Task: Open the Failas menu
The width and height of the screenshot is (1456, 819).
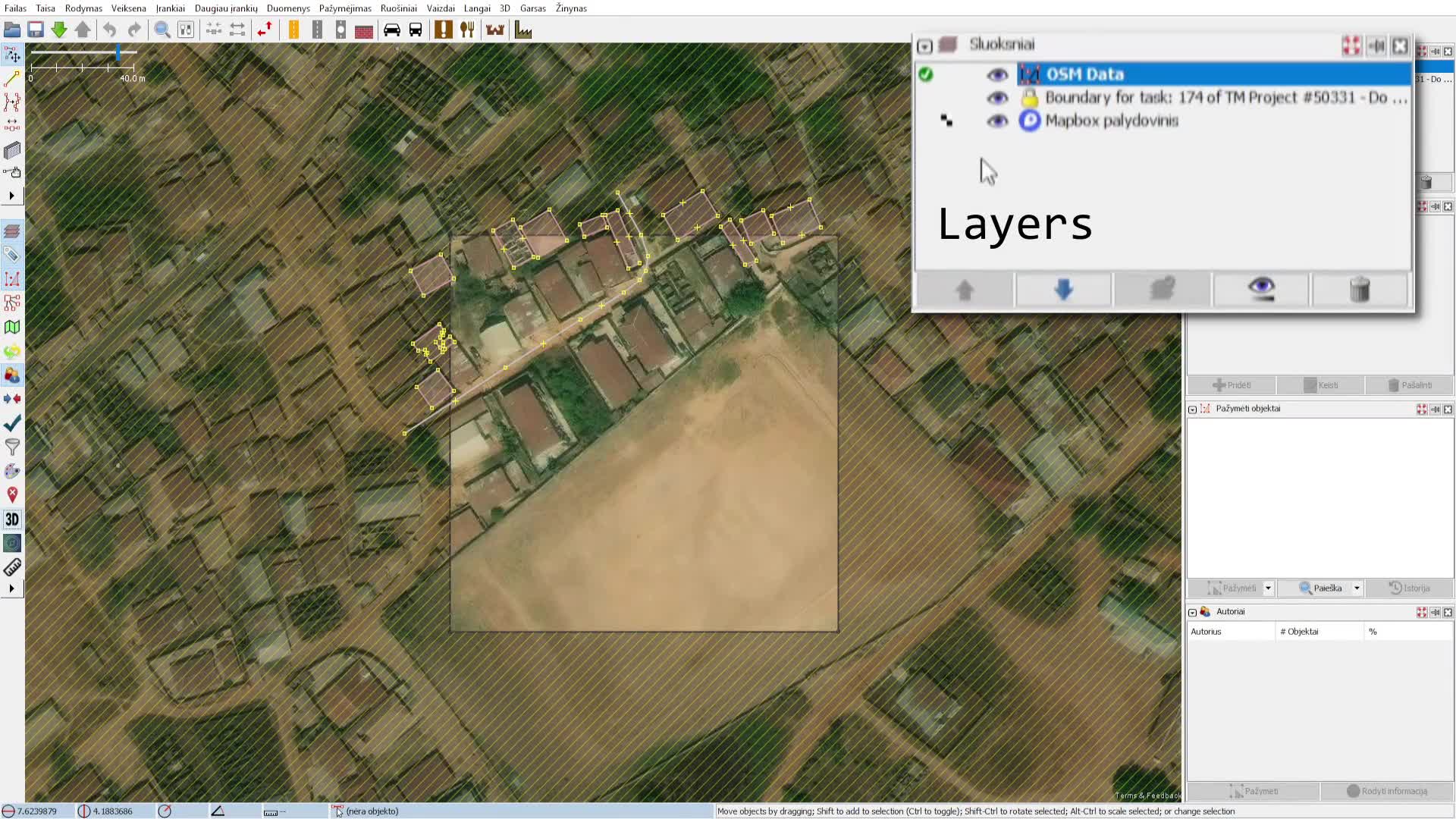Action: tap(15, 8)
